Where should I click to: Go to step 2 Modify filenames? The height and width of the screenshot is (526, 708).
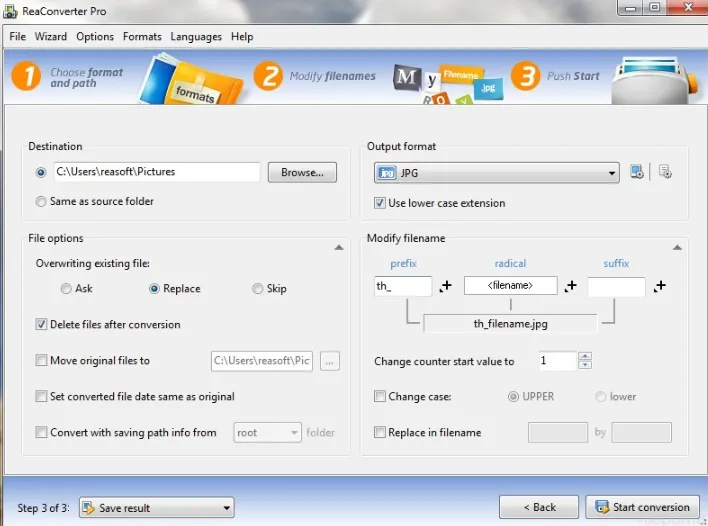pos(315,76)
